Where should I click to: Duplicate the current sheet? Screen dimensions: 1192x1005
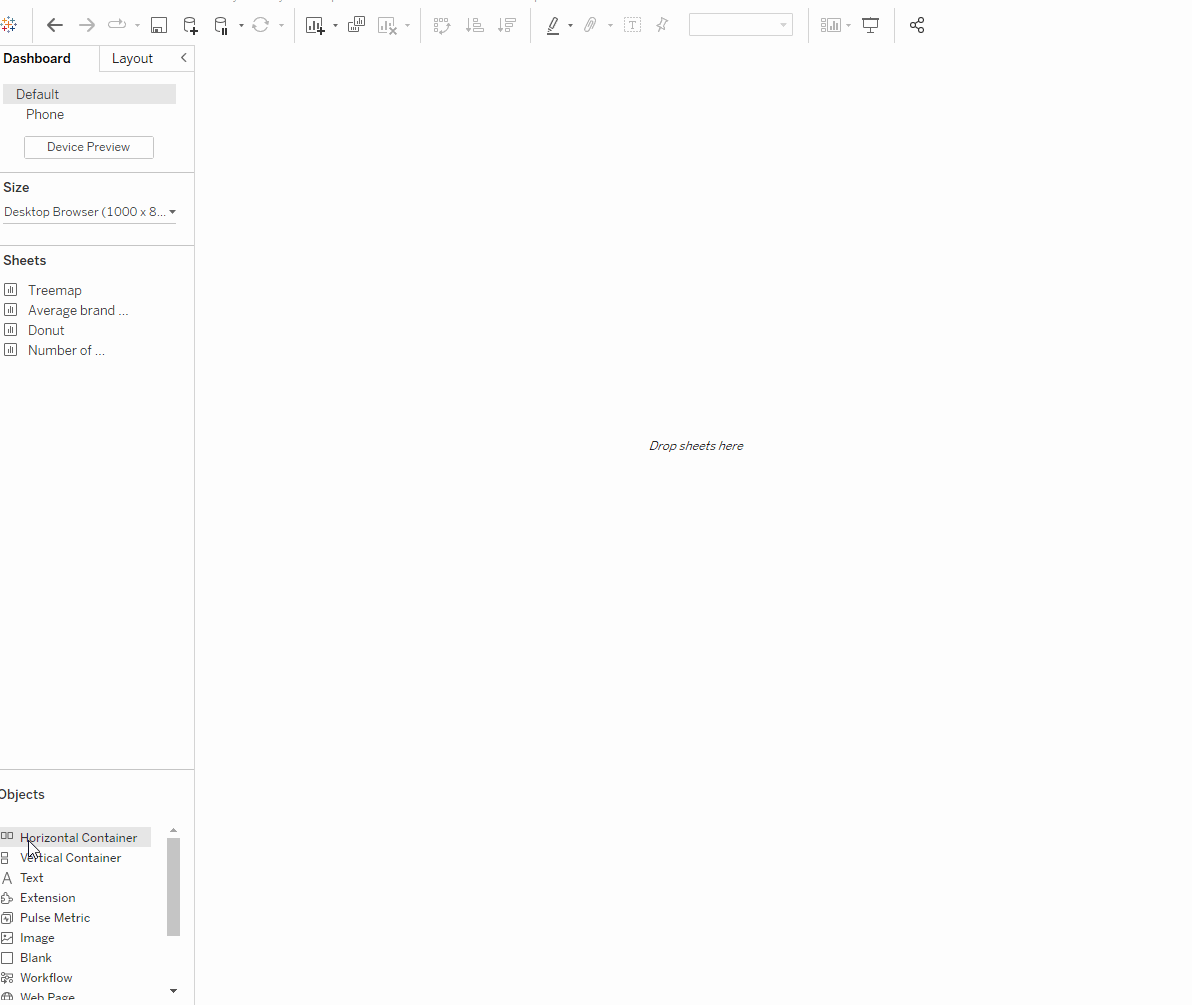(357, 25)
